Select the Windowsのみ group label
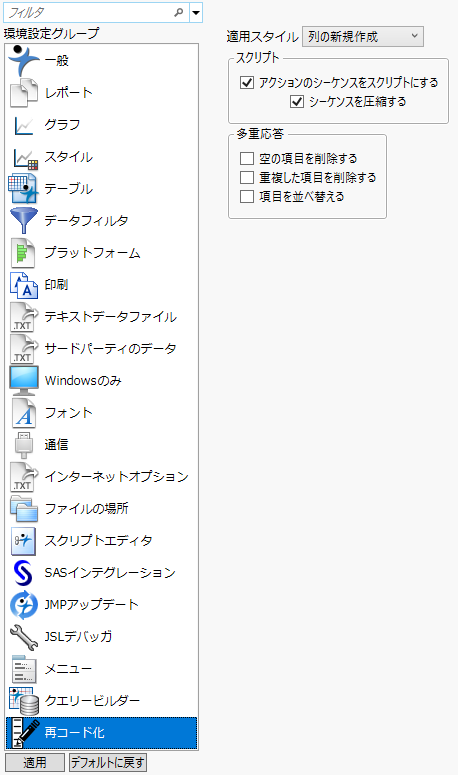The width and height of the screenshot is (458, 775). (x=83, y=381)
